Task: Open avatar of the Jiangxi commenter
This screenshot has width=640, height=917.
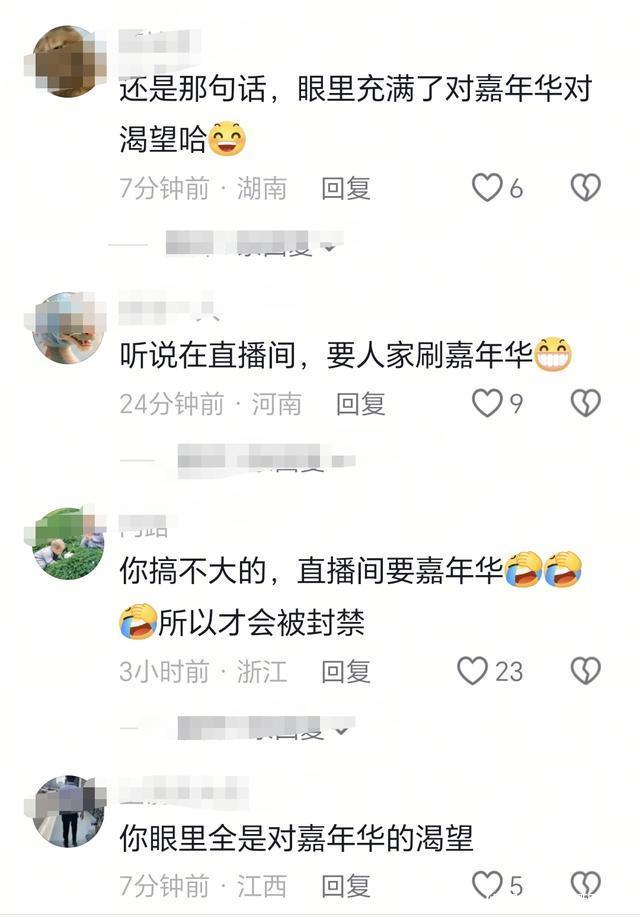Action: (67, 811)
